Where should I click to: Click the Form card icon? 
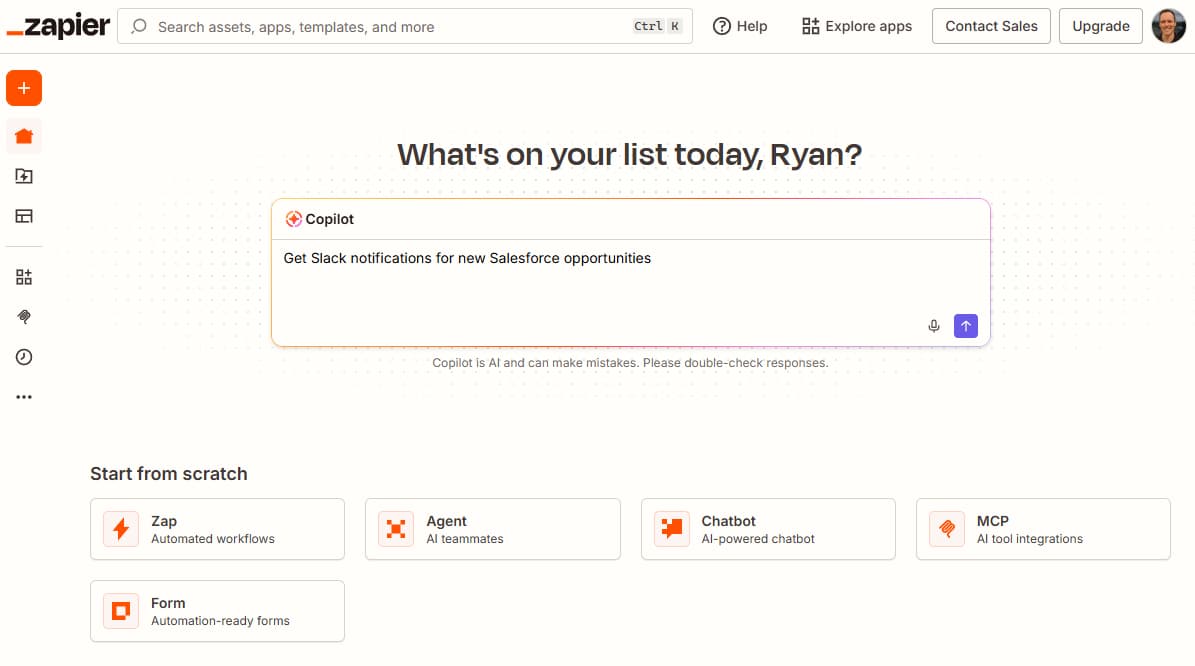pyautogui.click(x=121, y=611)
